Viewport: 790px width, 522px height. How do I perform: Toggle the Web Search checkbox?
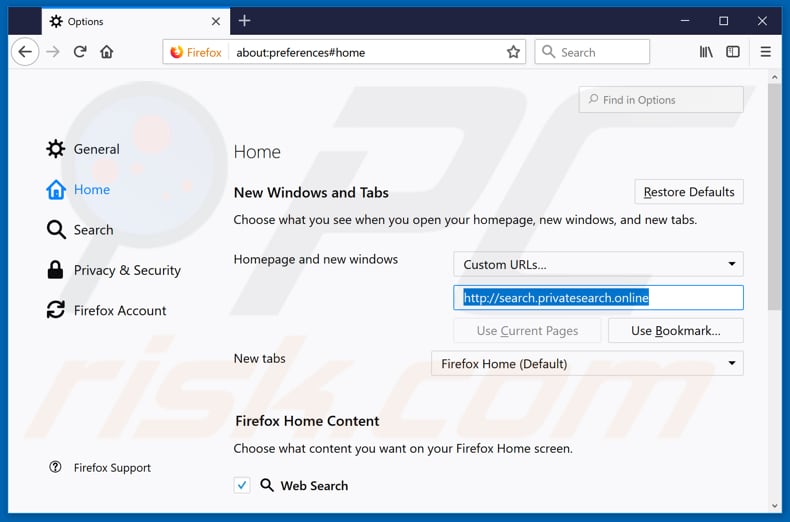242,485
